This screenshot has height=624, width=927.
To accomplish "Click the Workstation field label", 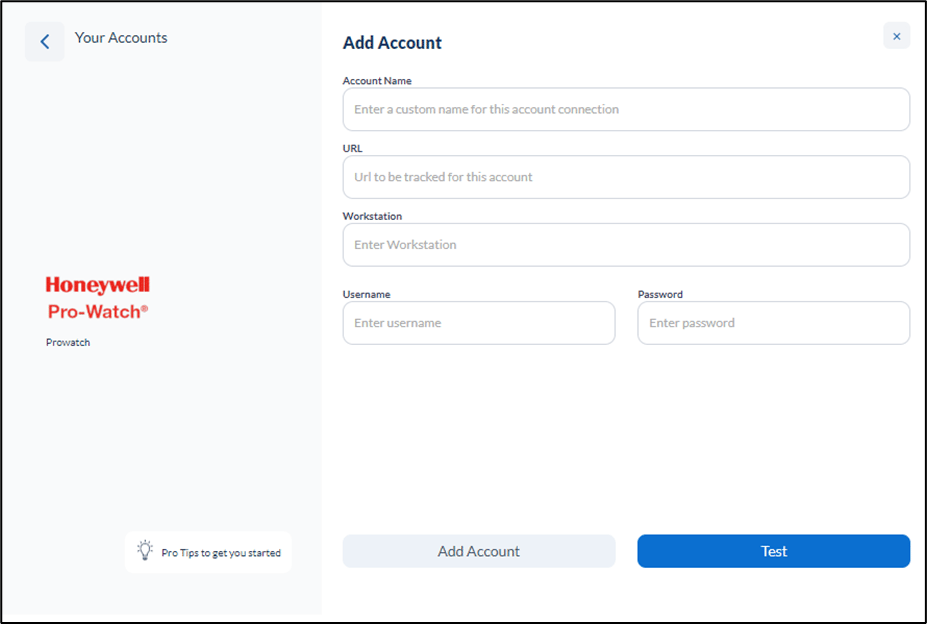I will pyautogui.click(x=372, y=216).
